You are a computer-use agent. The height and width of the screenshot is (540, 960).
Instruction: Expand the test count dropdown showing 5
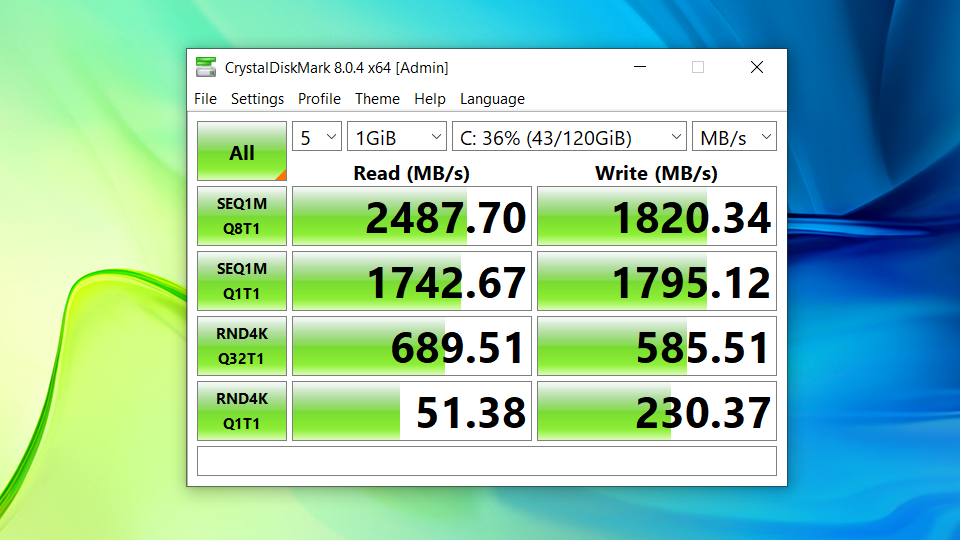tap(317, 137)
